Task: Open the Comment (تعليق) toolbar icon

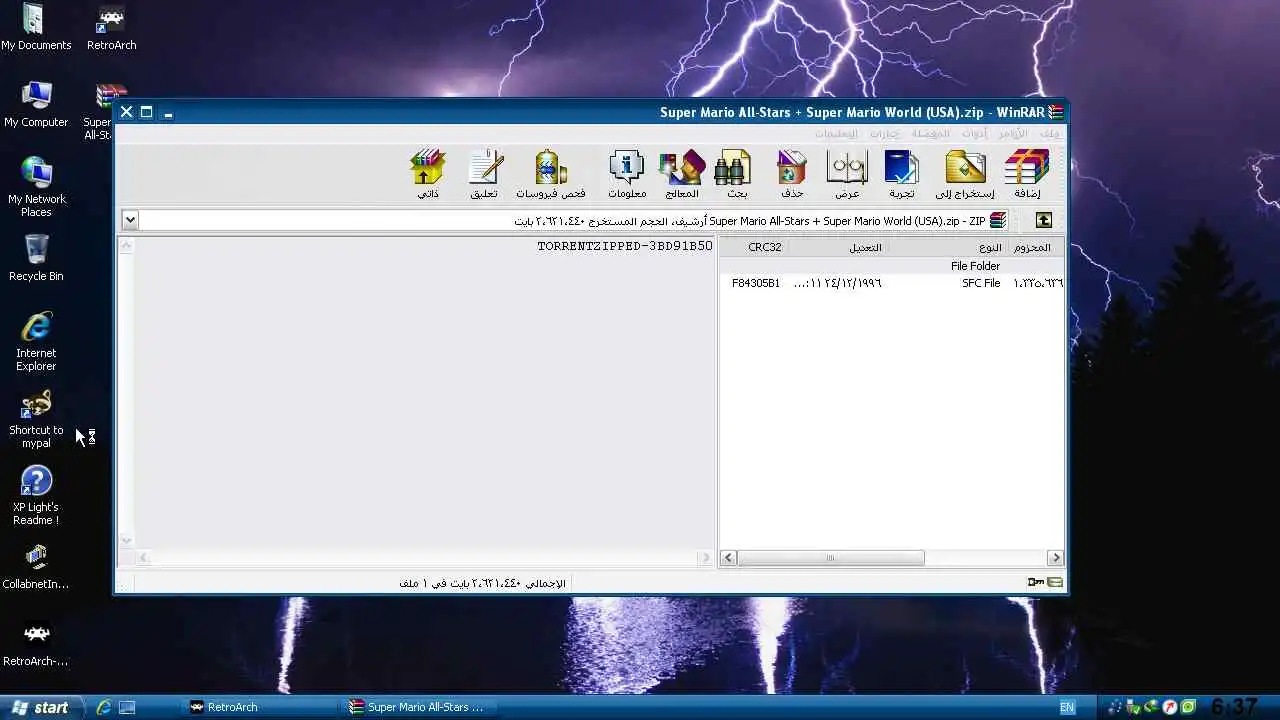Action: pyautogui.click(x=485, y=175)
